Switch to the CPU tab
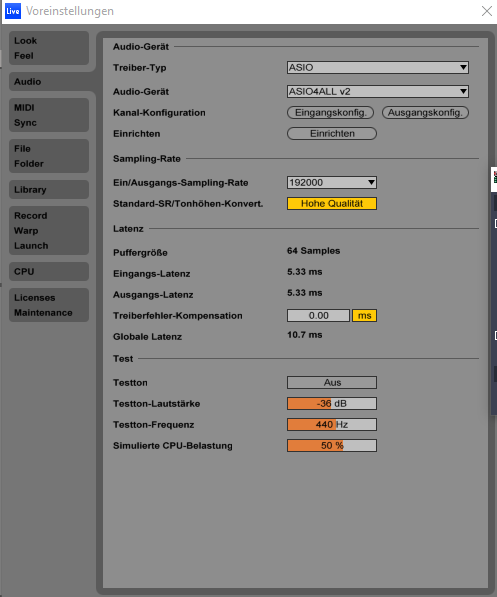 (49, 271)
